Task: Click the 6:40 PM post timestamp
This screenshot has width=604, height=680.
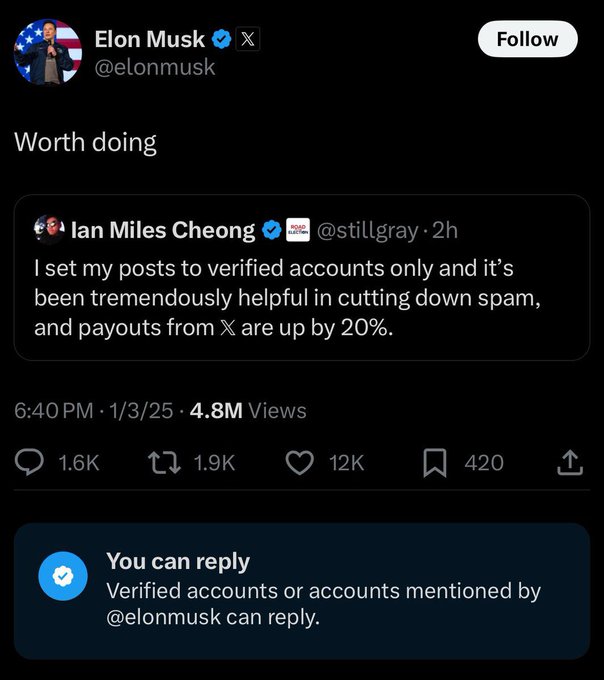Action: pyautogui.click(x=54, y=410)
